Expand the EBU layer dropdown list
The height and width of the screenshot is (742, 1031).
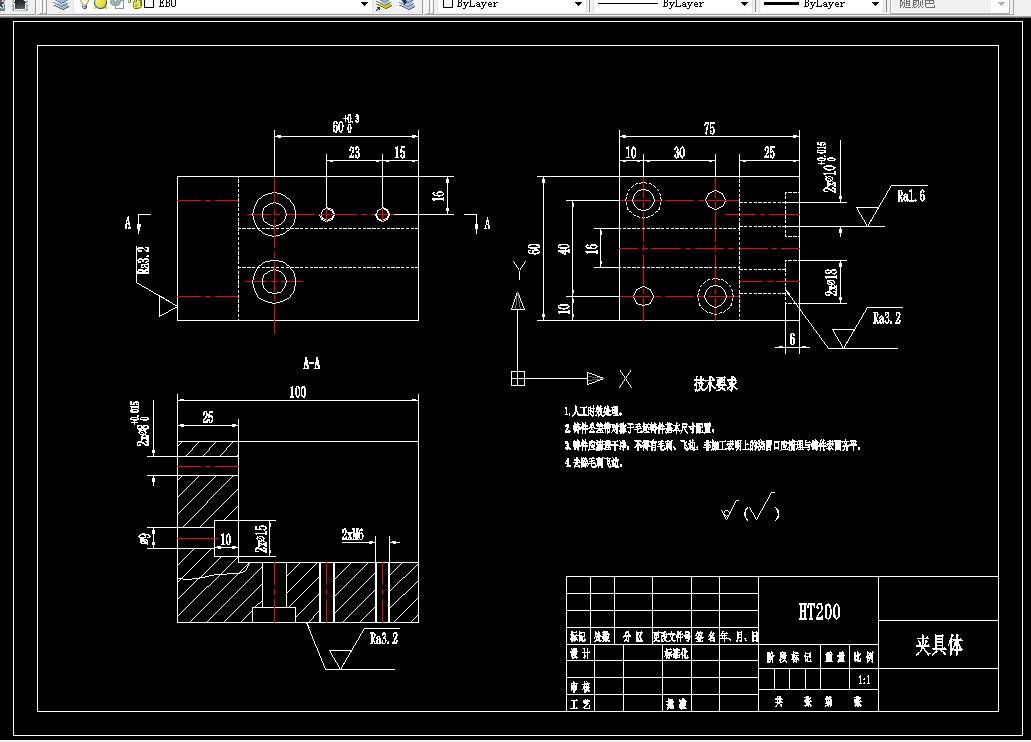click(x=364, y=4)
